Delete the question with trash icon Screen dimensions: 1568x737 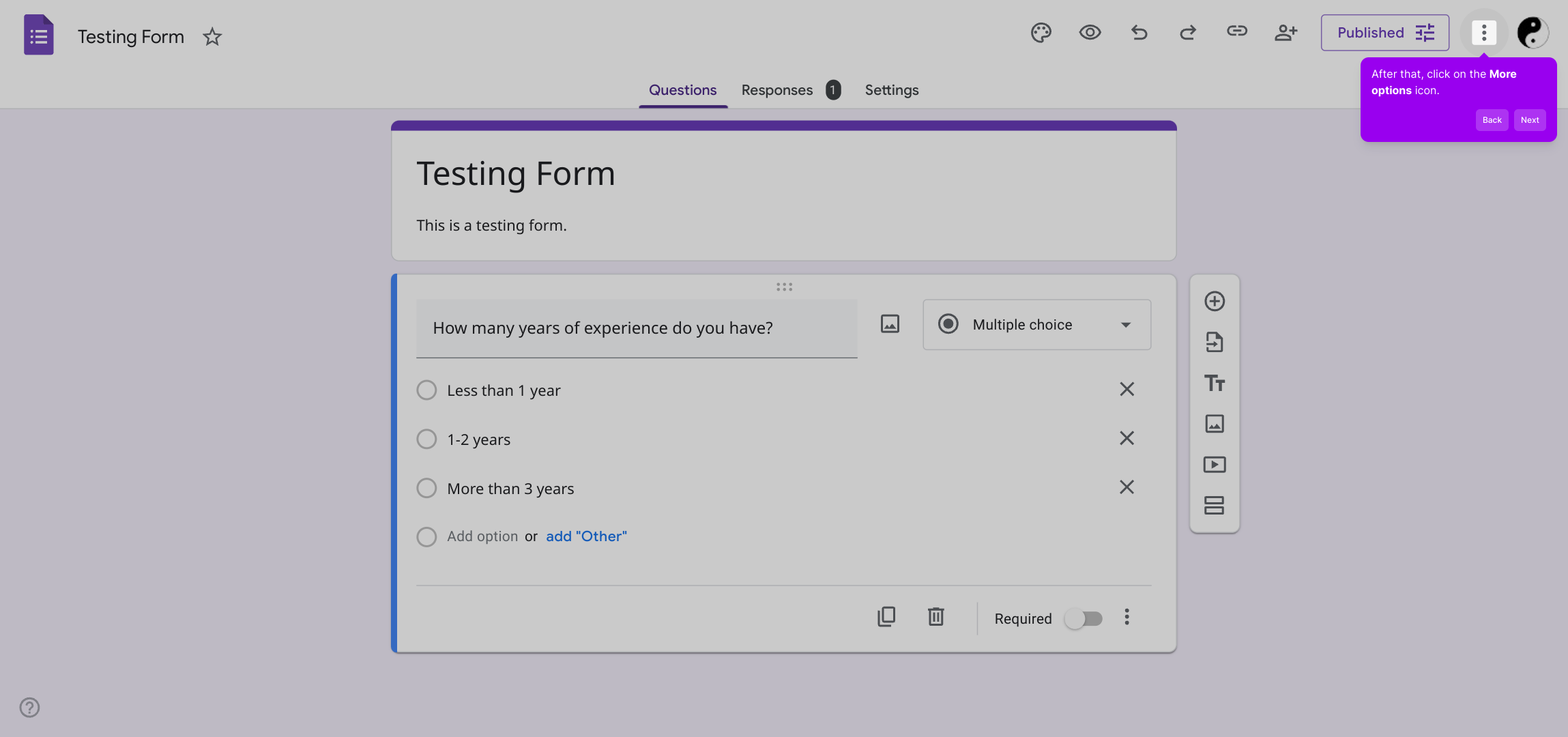pos(935,617)
